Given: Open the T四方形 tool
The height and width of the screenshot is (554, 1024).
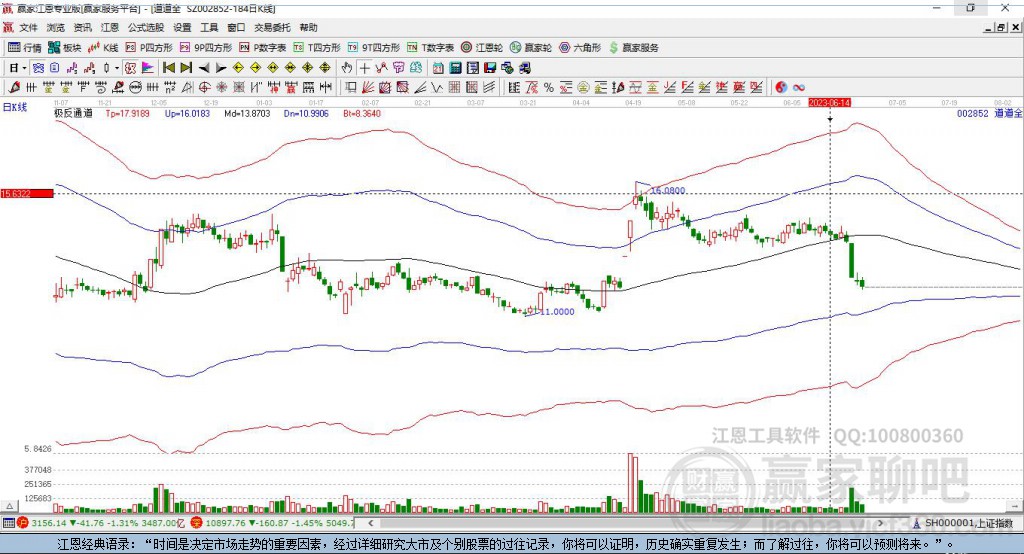Looking at the screenshot, I should pyautogui.click(x=317, y=48).
